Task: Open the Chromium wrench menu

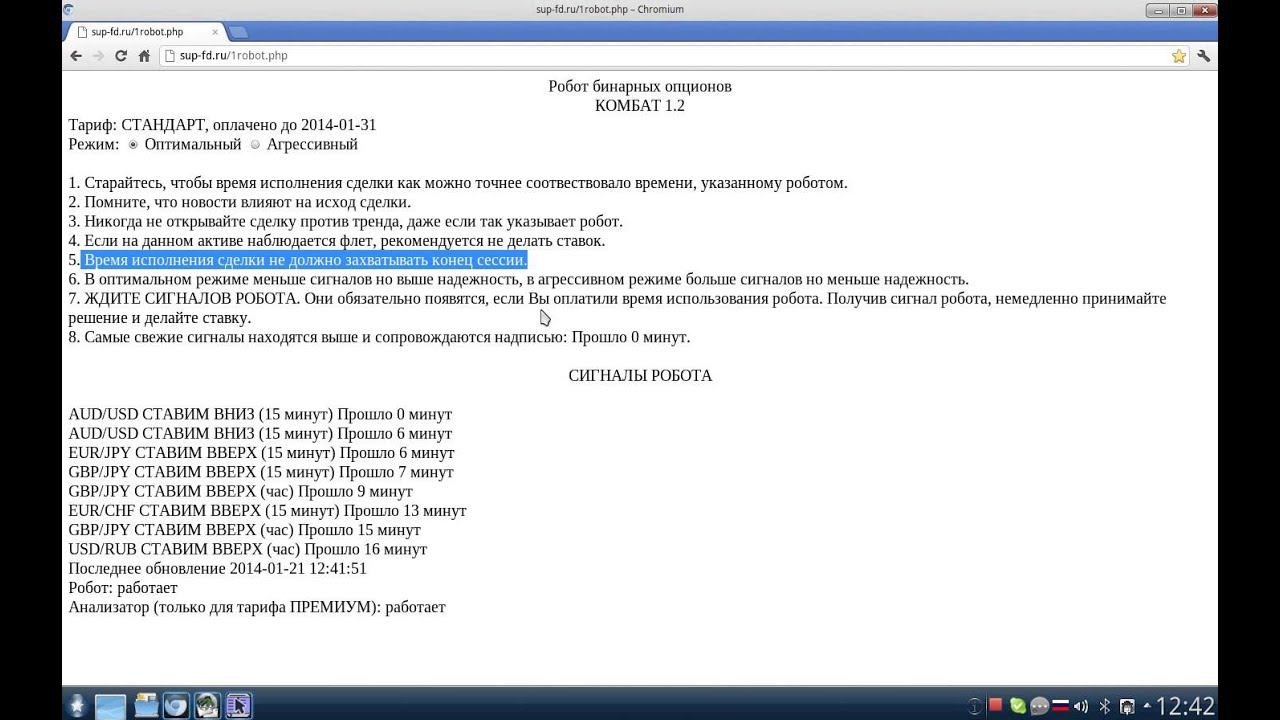Action: point(1204,56)
